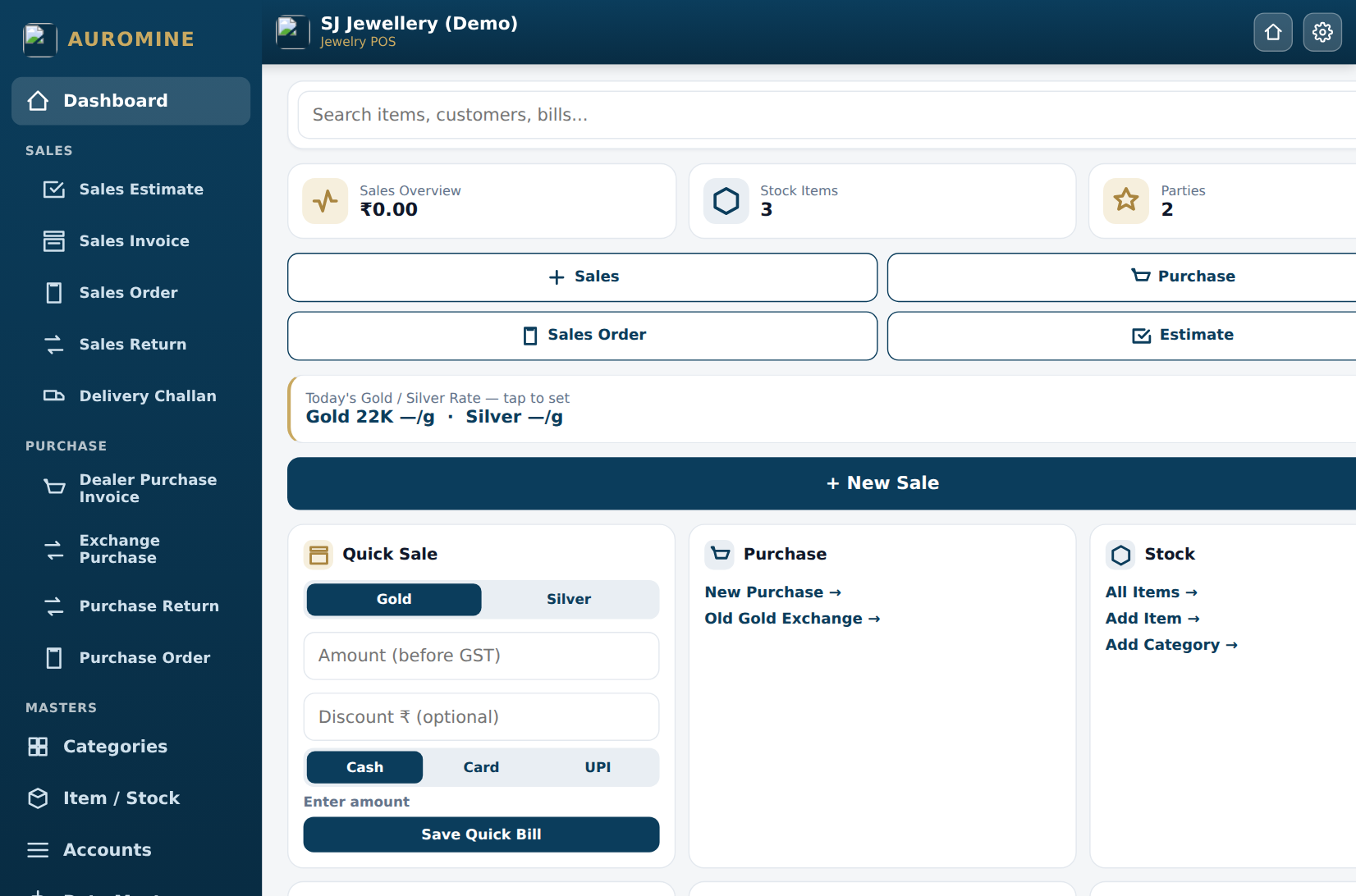This screenshot has width=1356, height=896.
Task: Click Save Quick Bill
Action: [481, 834]
